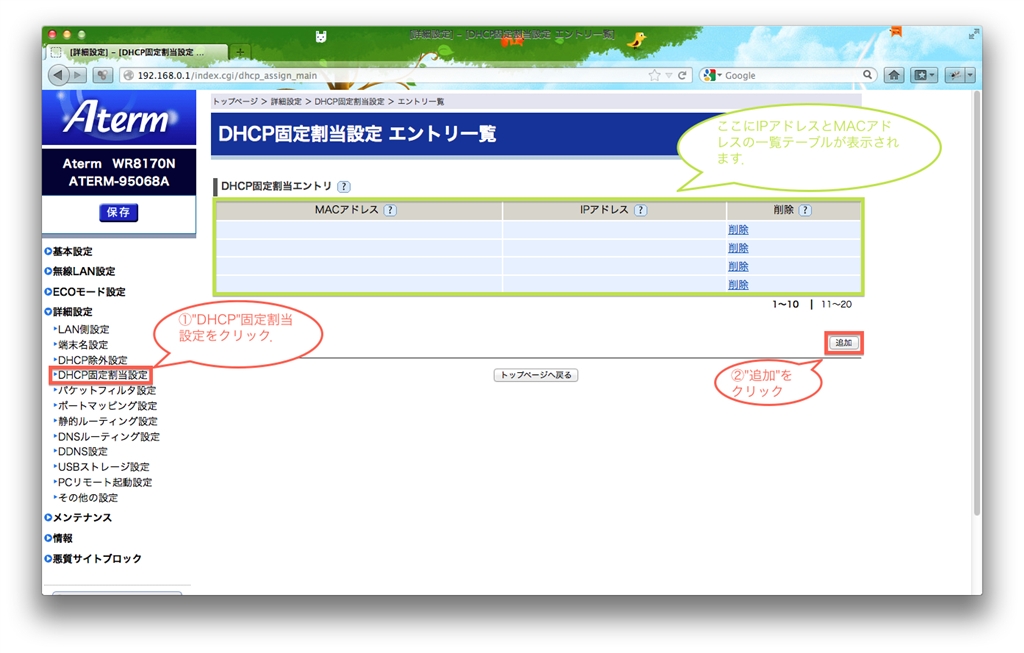Click the first 削除 link in table
Screen dimensions: 1024x653
tap(738, 230)
